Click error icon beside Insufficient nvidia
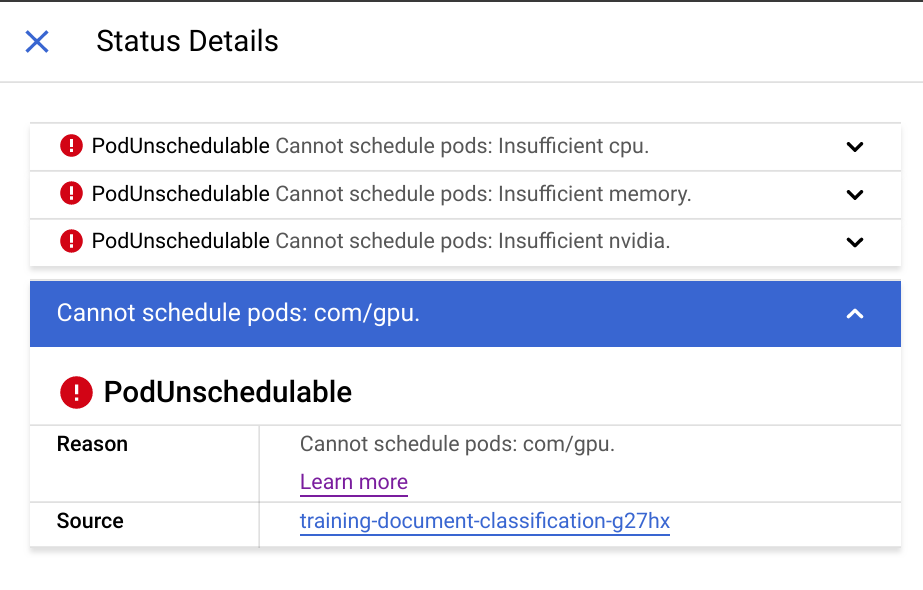 pos(71,241)
